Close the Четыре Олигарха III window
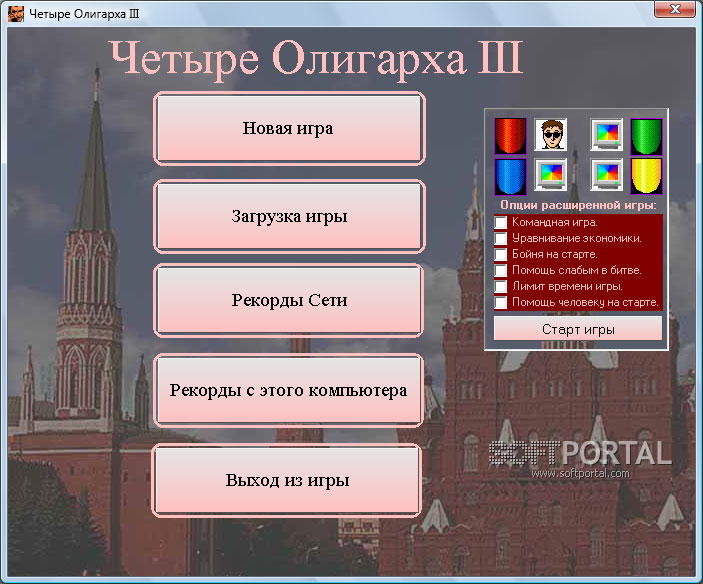The height and width of the screenshot is (584, 703). 675,9
